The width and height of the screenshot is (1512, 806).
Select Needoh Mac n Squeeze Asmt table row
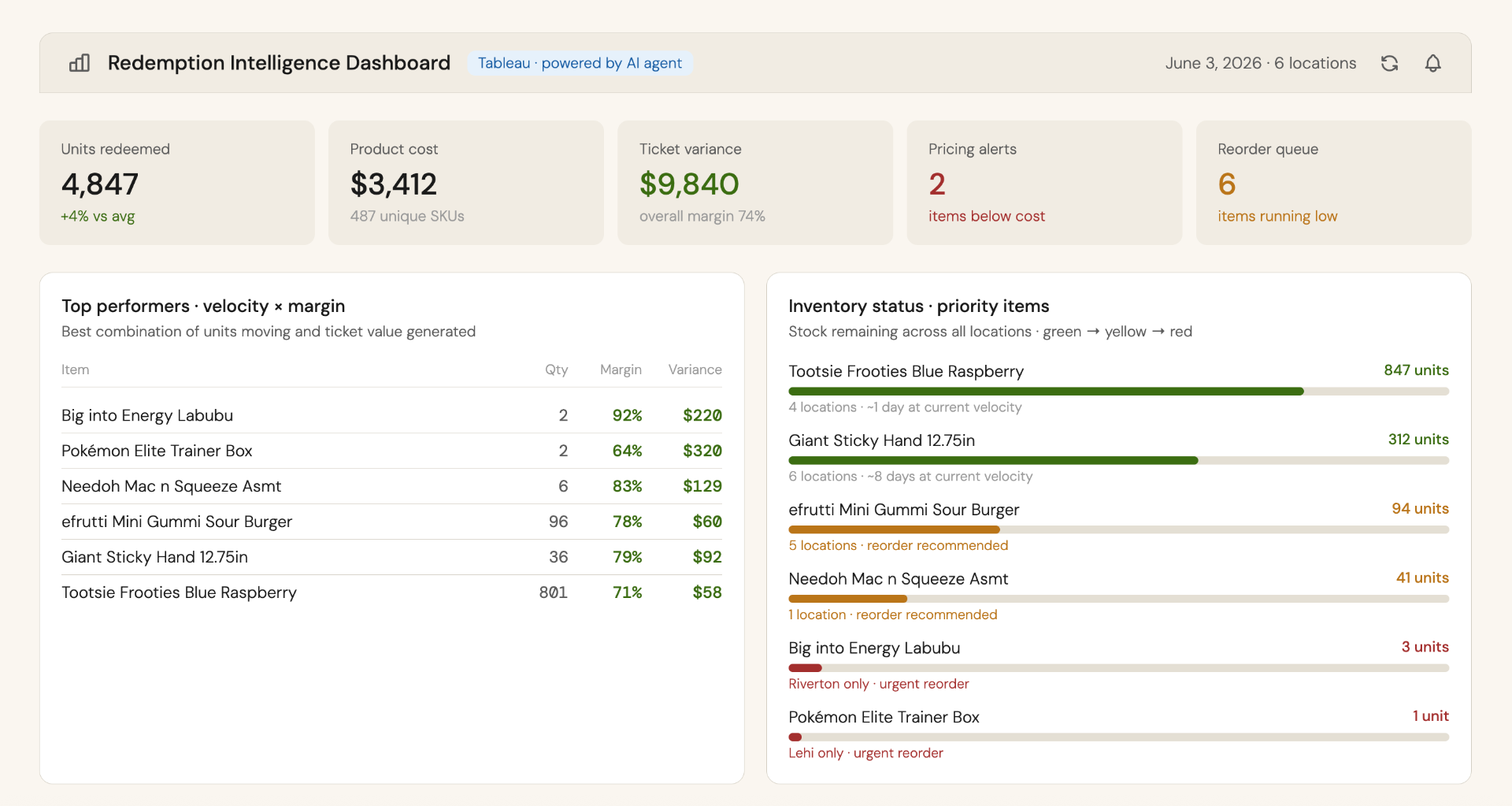point(391,486)
